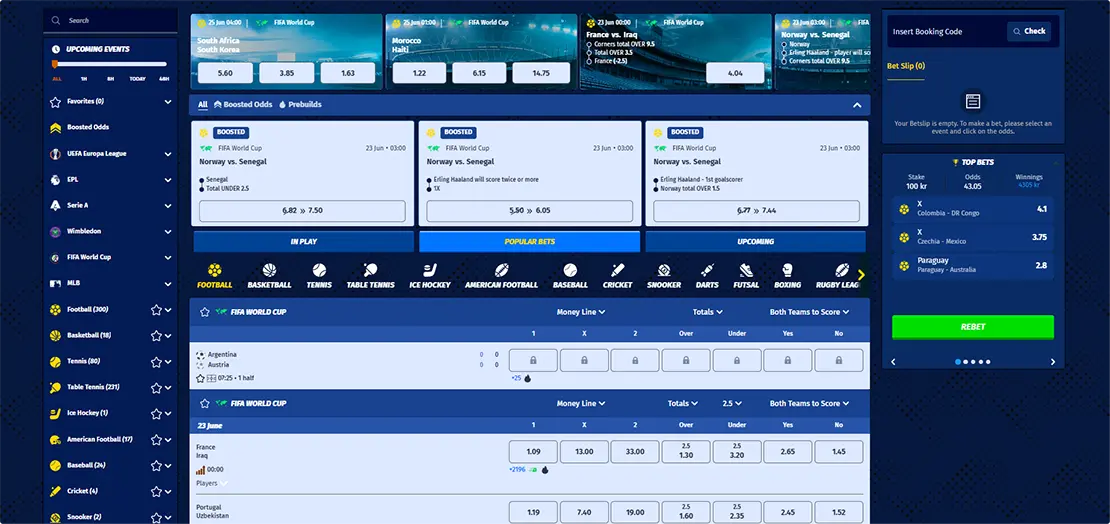Click the live scoreboard icon under Argentina Austria
The image size is (1110, 524).
pyautogui.click(x=211, y=379)
